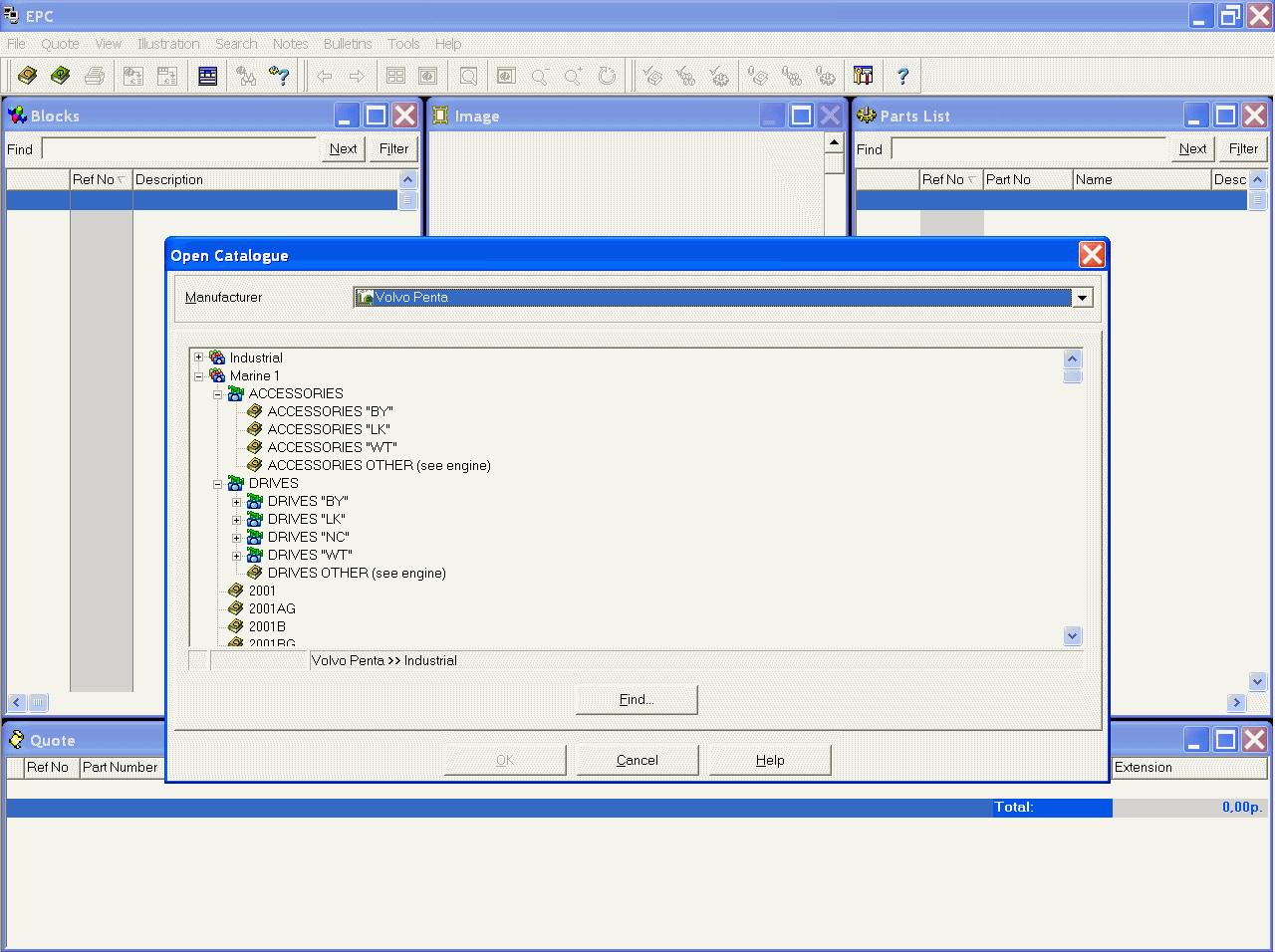Screen dimensions: 1275x952
Task: Expand the DRIVES "LK" node
Action: (236, 519)
